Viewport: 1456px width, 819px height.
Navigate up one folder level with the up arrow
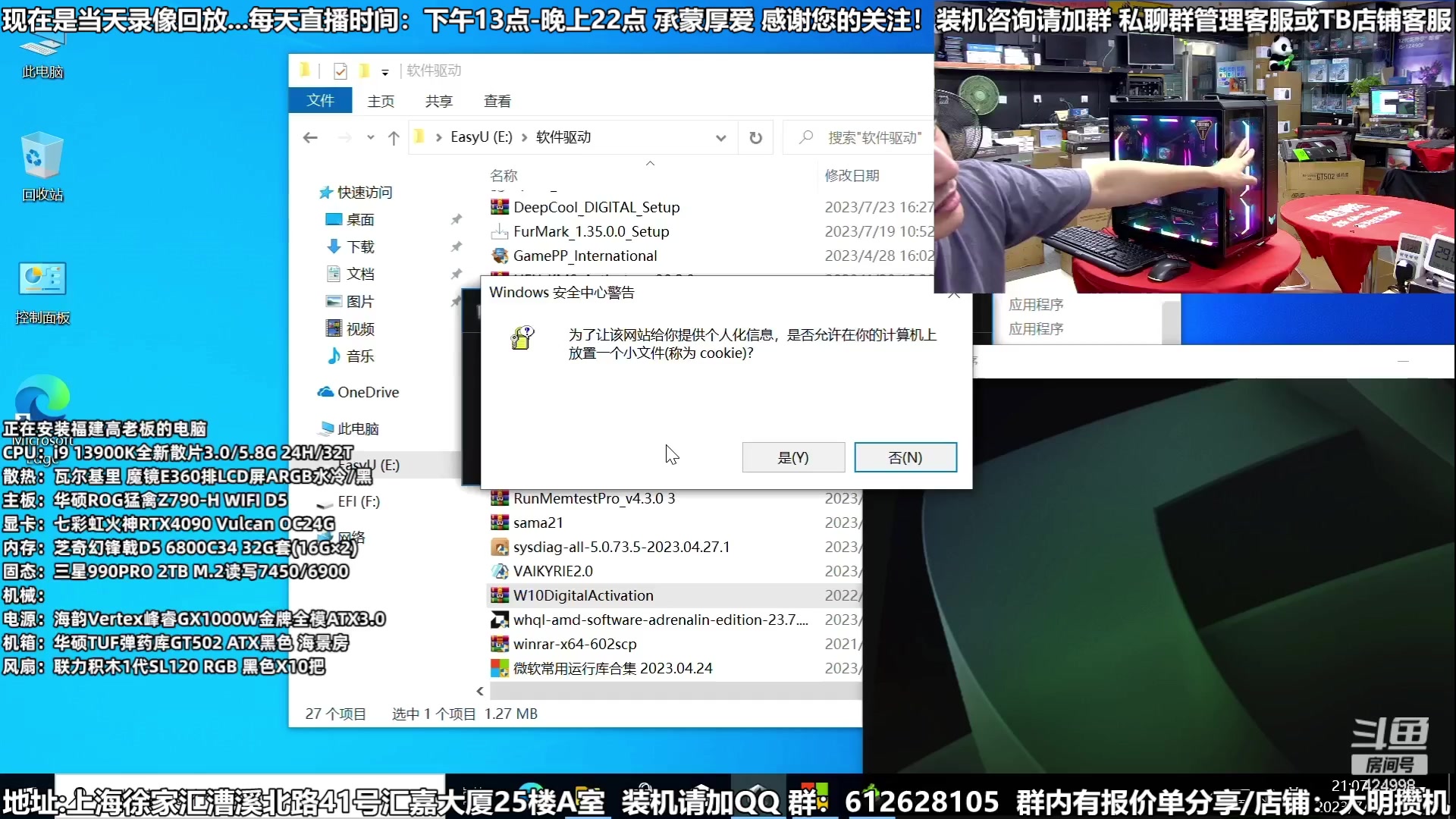(x=394, y=137)
